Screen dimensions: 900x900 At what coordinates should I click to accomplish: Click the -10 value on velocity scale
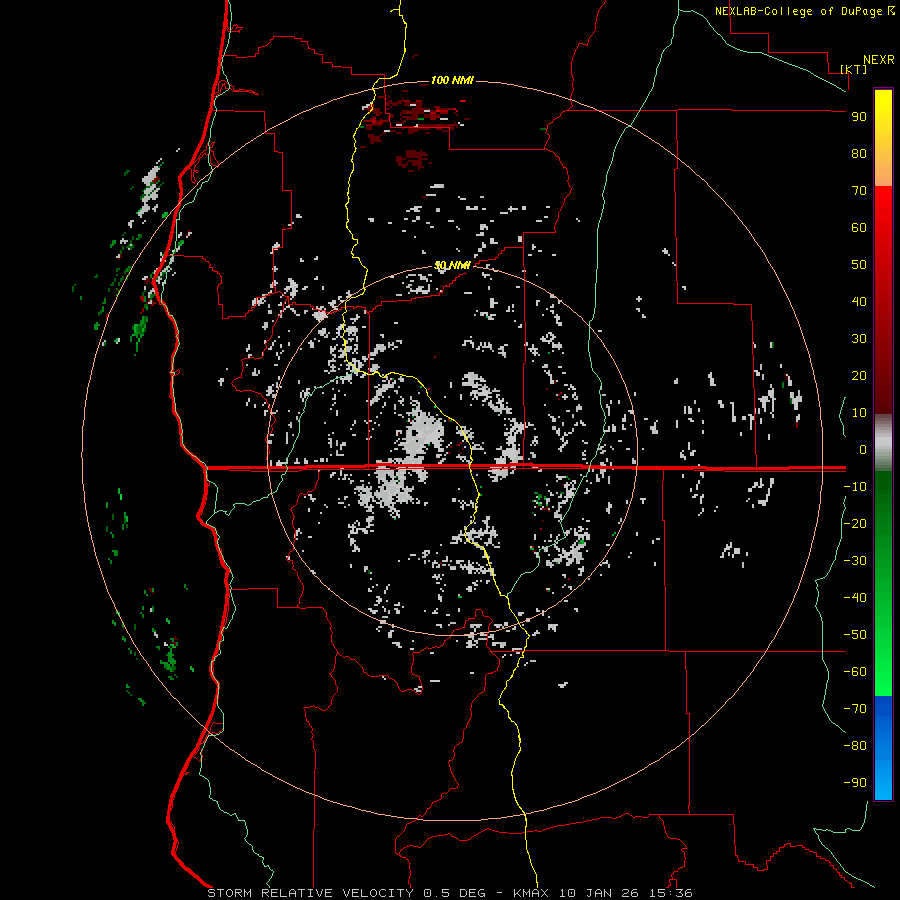pyautogui.click(x=855, y=487)
